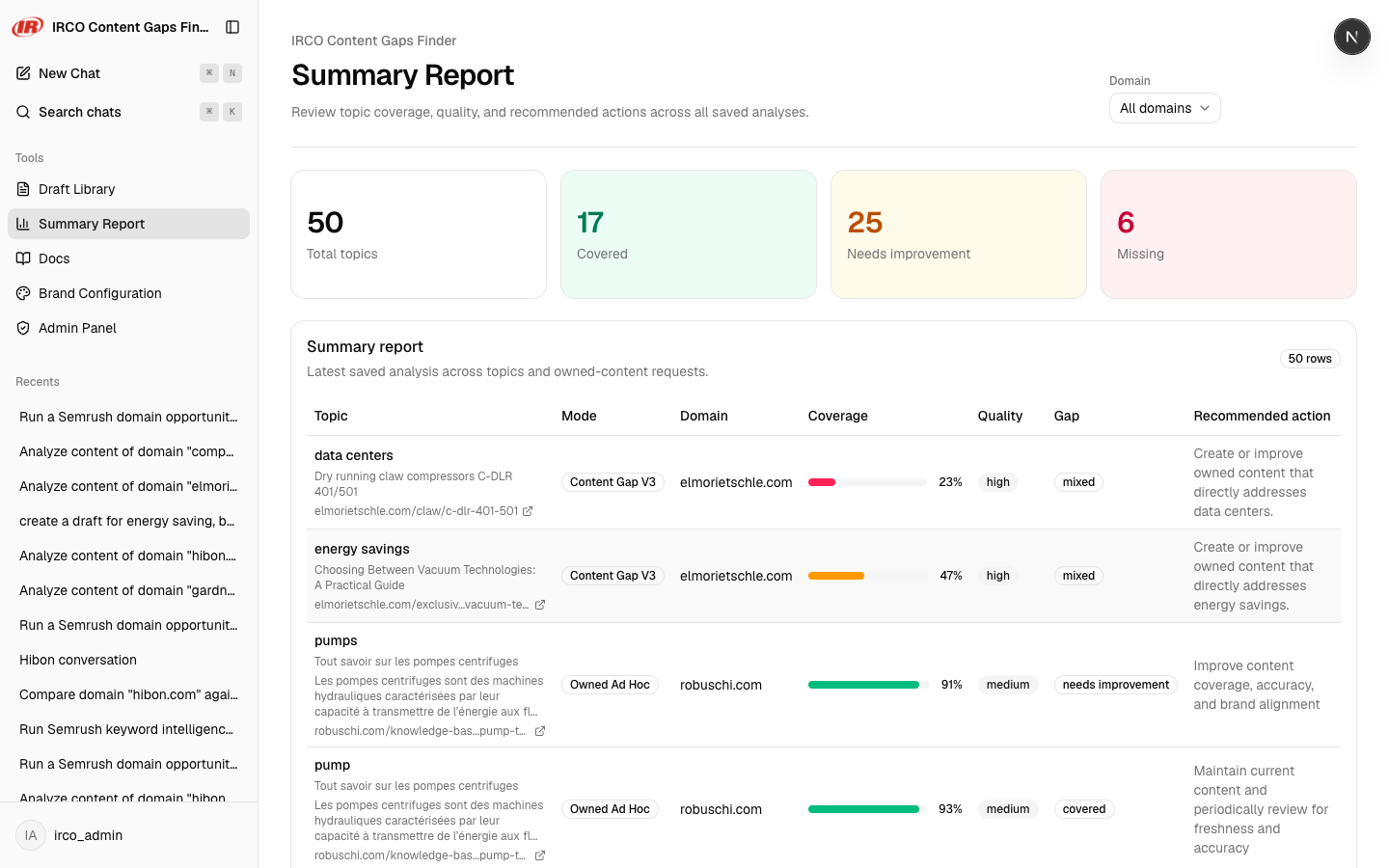Click the 23% coverage bar for data centers
Image resolution: width=1389 pixels, height=868 pixels.
click(867, 482)
